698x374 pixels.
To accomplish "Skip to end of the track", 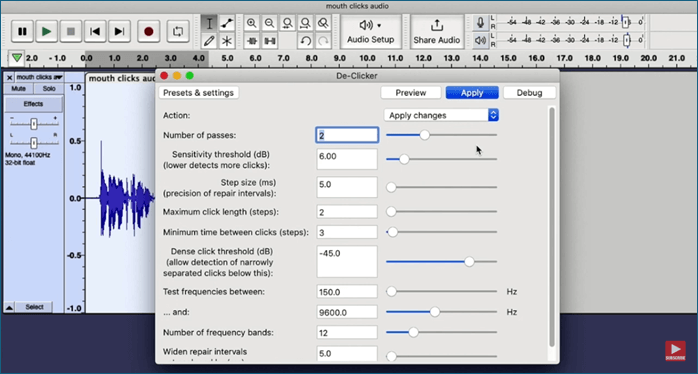I will pos(119,31).
